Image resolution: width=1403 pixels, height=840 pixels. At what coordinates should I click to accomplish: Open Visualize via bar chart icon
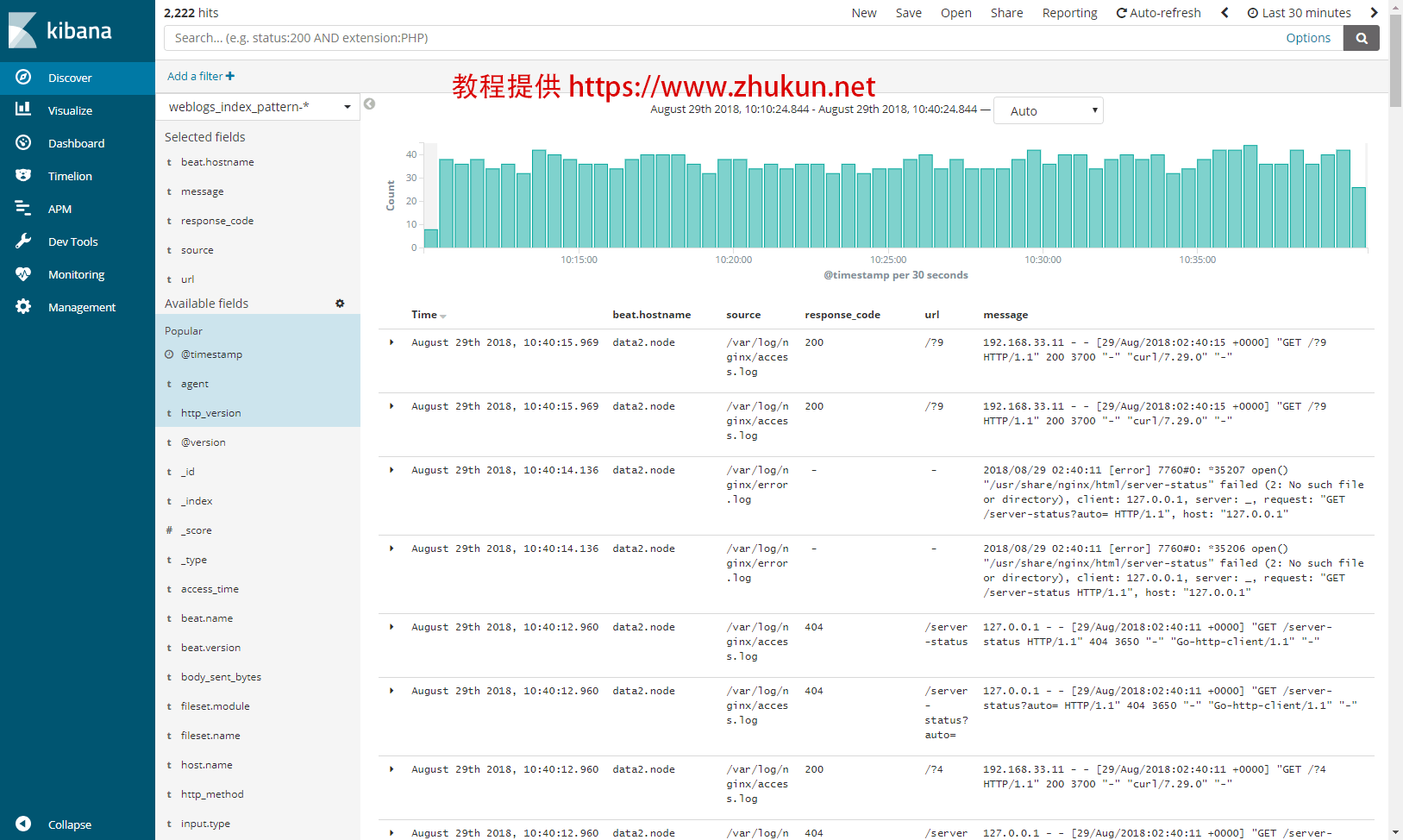[23, 110]
